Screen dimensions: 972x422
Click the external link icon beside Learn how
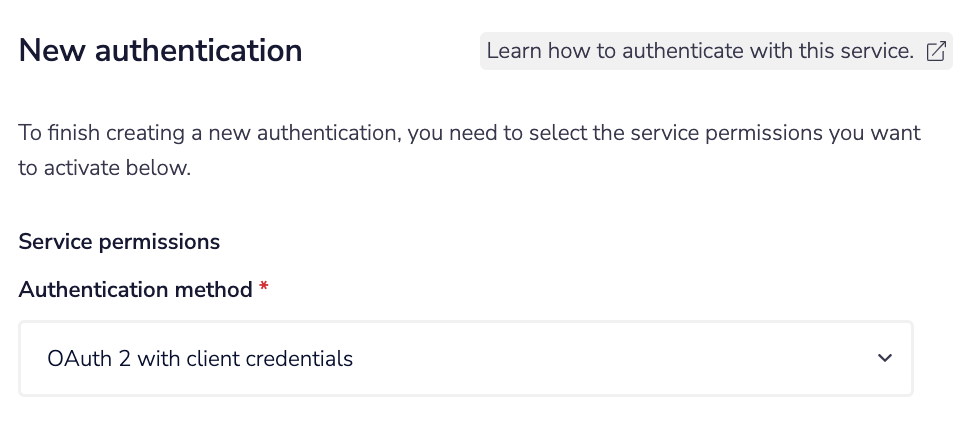coord(936,52)
